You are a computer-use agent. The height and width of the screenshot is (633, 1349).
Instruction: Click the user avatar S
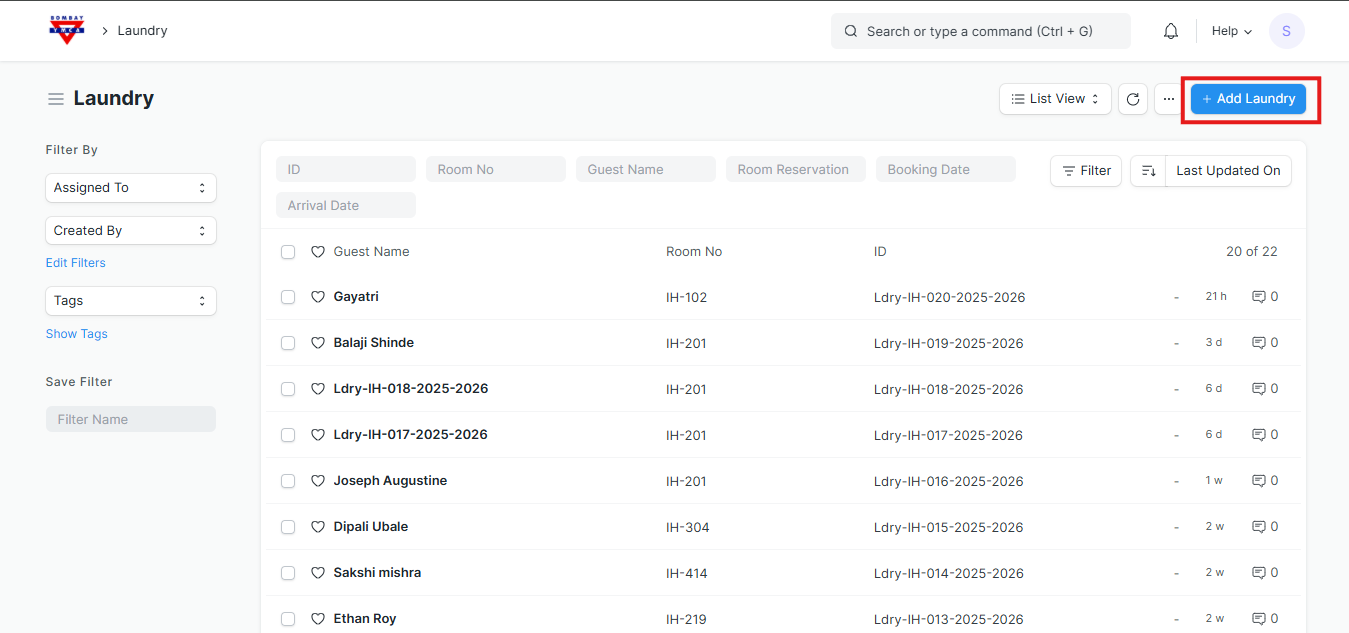(x=1286, y=31)
